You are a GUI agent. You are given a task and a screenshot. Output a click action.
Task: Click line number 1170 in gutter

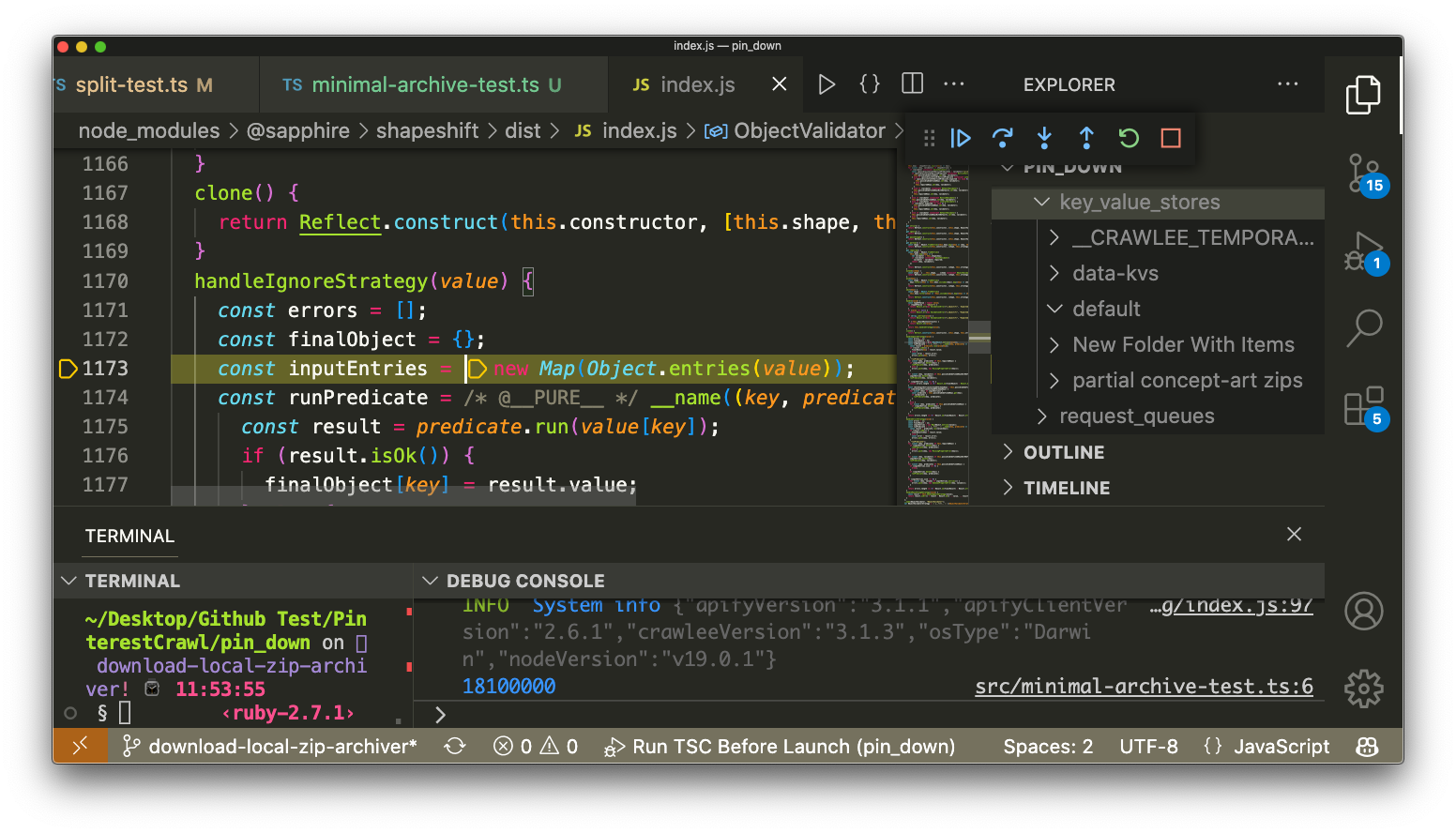pos(105,280)
